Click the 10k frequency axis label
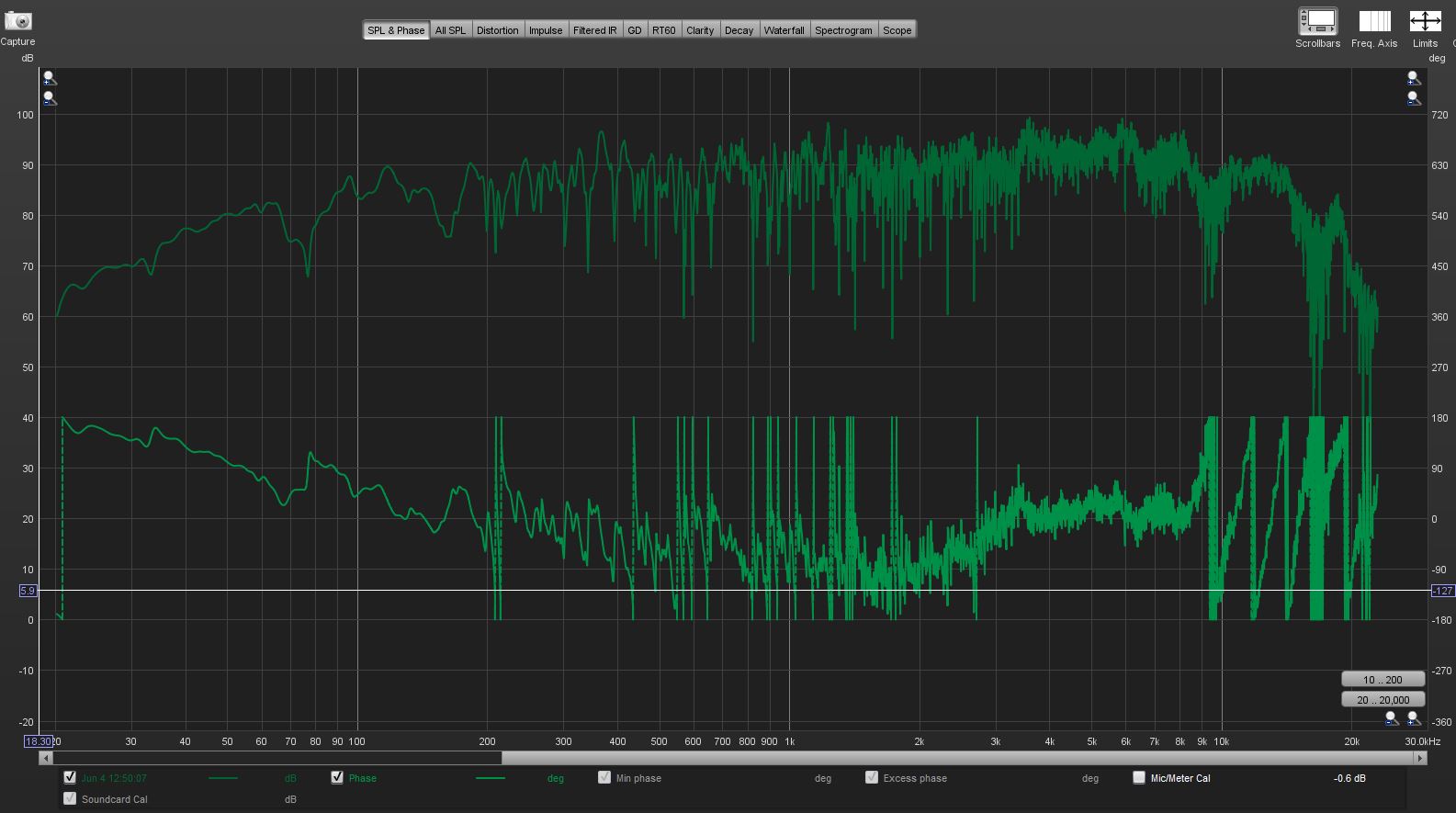 (1222, 741)
